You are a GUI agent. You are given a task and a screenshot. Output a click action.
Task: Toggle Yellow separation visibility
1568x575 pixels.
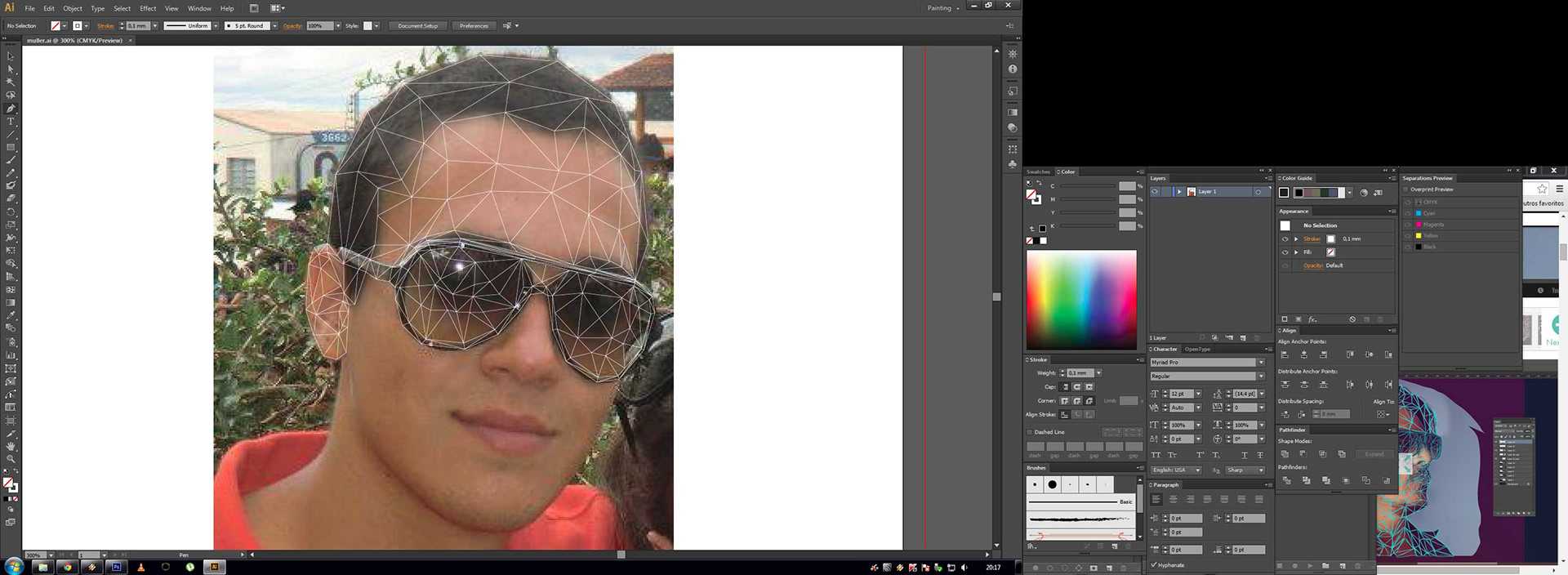pyautogui.click(x=1407, y=235)
